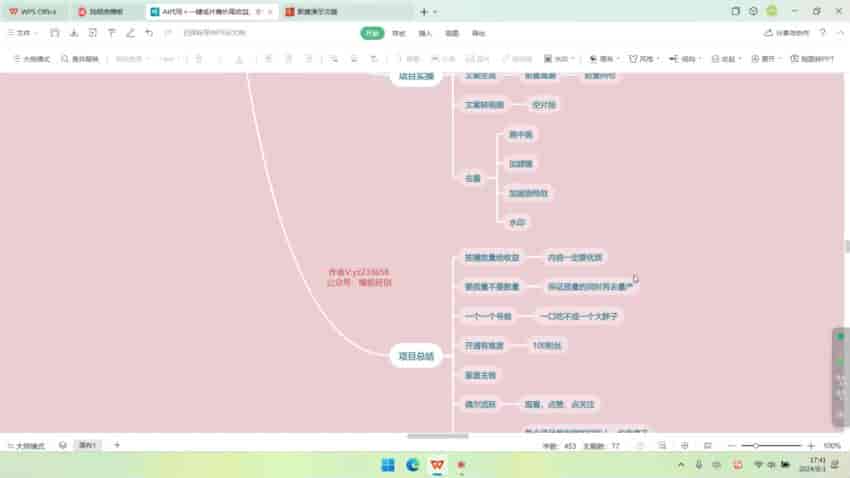850x478 pixels.
Task: Open the font size dropdown
Action: (169, 59)
